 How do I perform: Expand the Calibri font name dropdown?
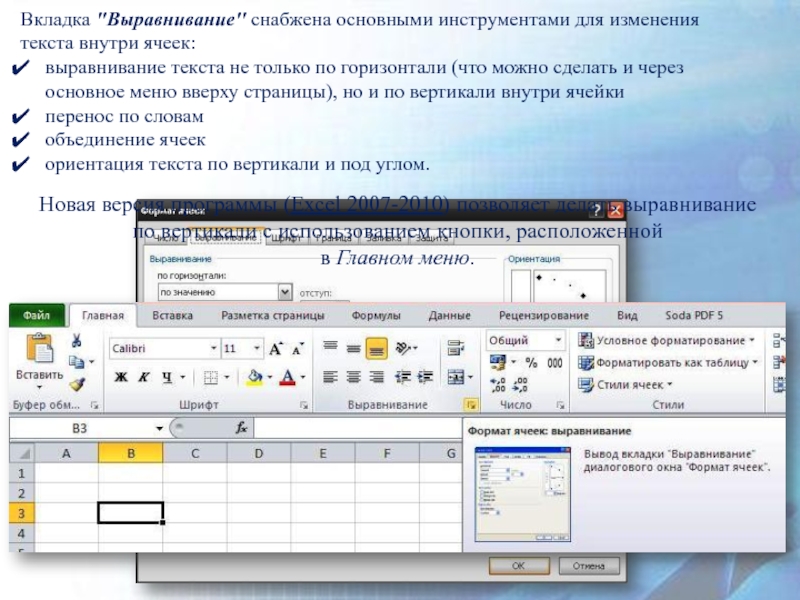(213, 349)
